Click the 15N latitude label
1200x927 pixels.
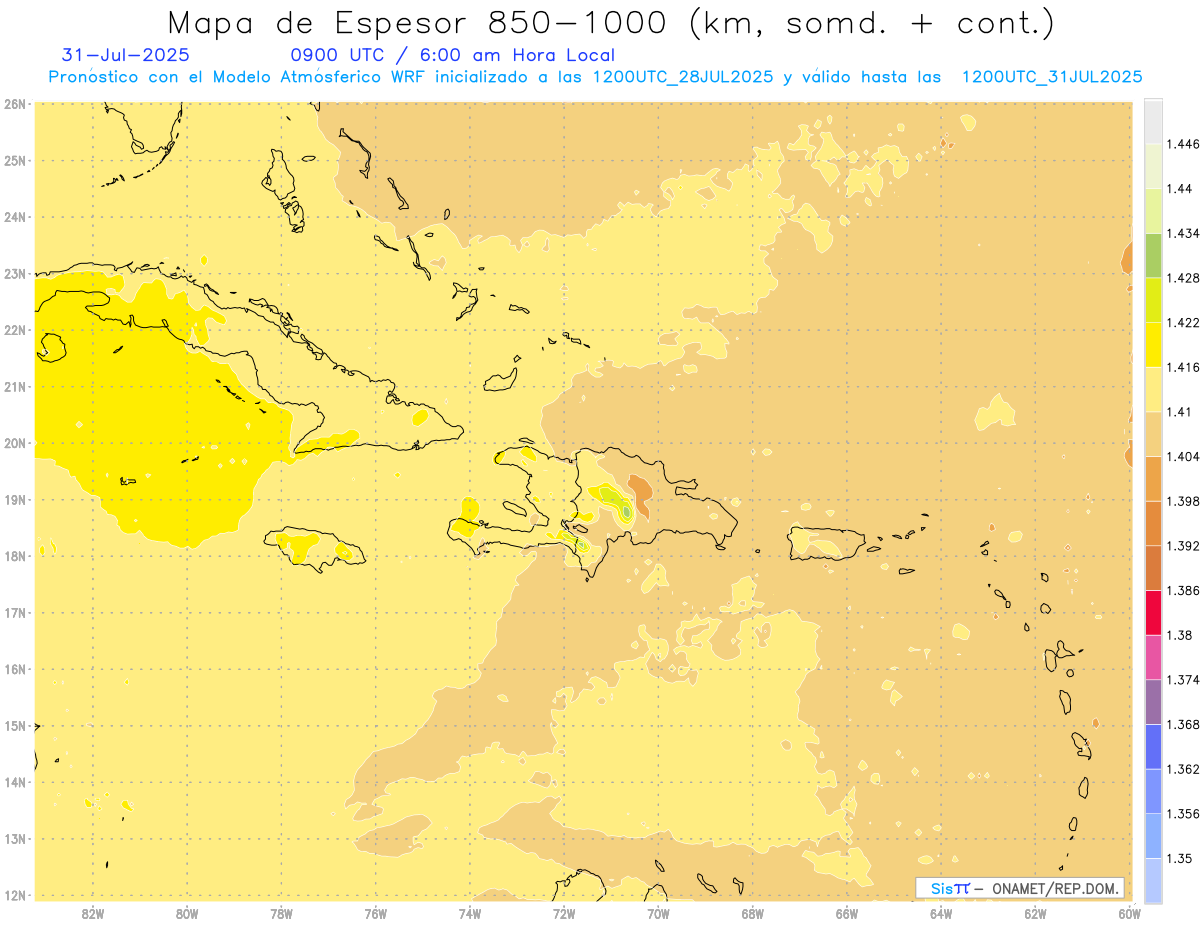click(14, 725)
